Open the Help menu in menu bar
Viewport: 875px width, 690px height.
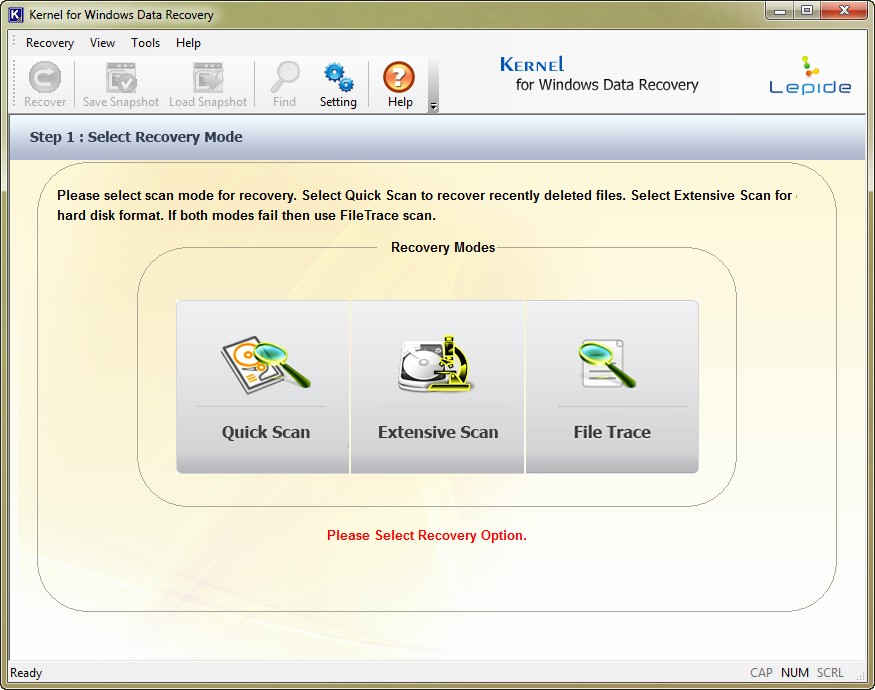point(188,43)
